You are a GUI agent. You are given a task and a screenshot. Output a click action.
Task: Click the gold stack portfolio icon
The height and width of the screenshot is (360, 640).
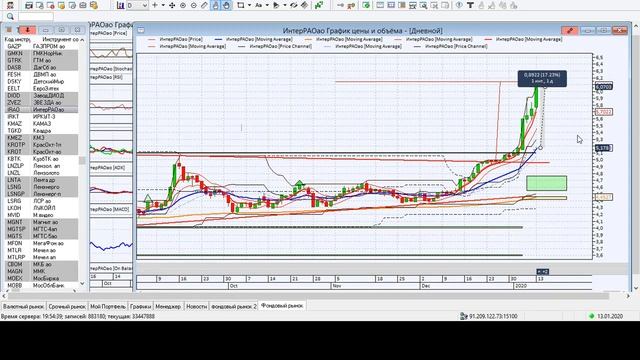[94, 5]
